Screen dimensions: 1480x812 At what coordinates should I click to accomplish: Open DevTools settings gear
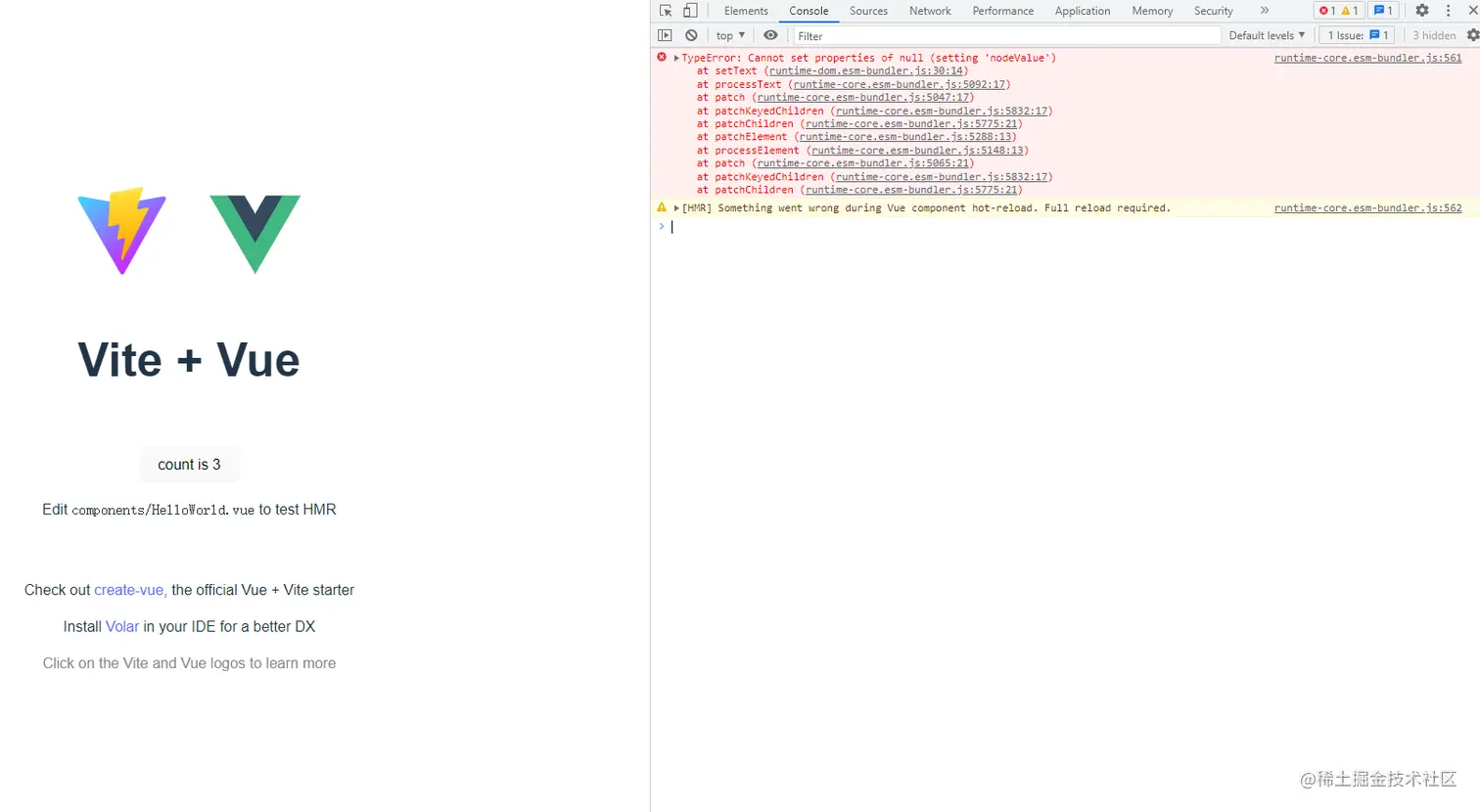click(1422, 11)
